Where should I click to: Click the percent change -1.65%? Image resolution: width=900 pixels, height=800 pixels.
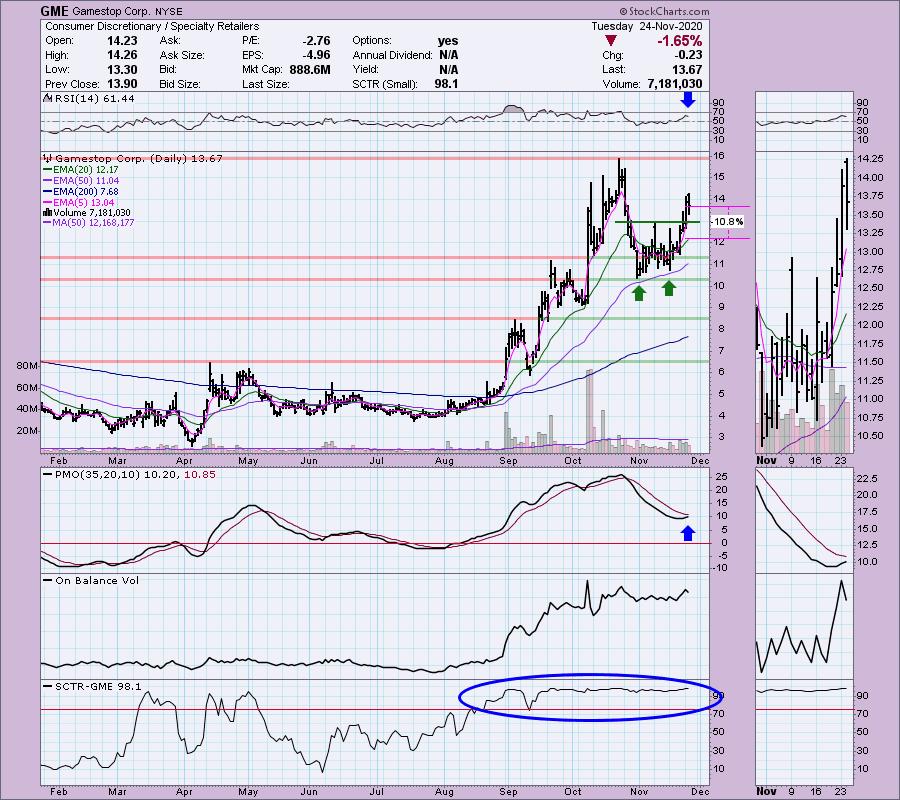(680, 41)
